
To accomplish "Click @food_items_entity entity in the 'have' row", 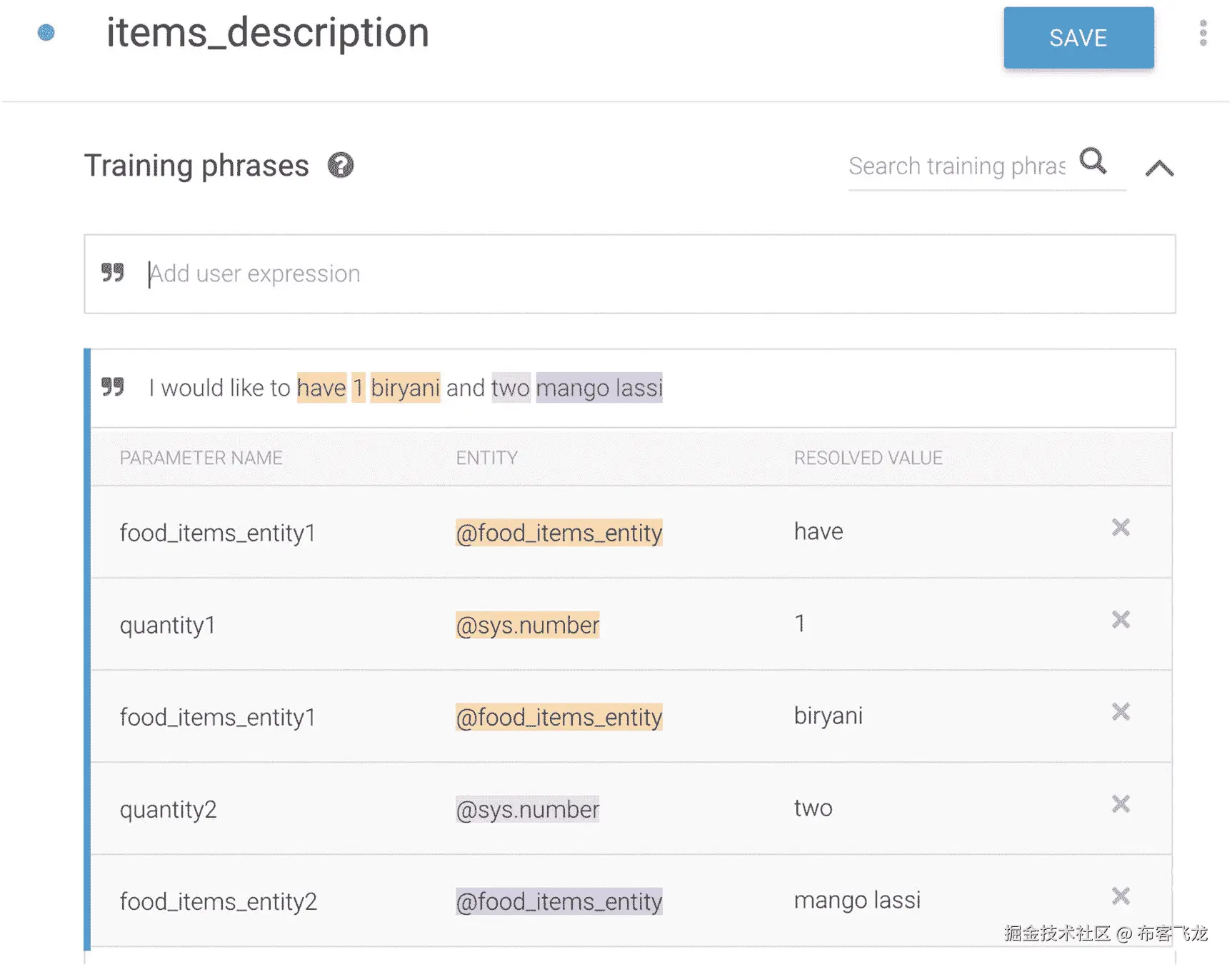I will 559,533.
